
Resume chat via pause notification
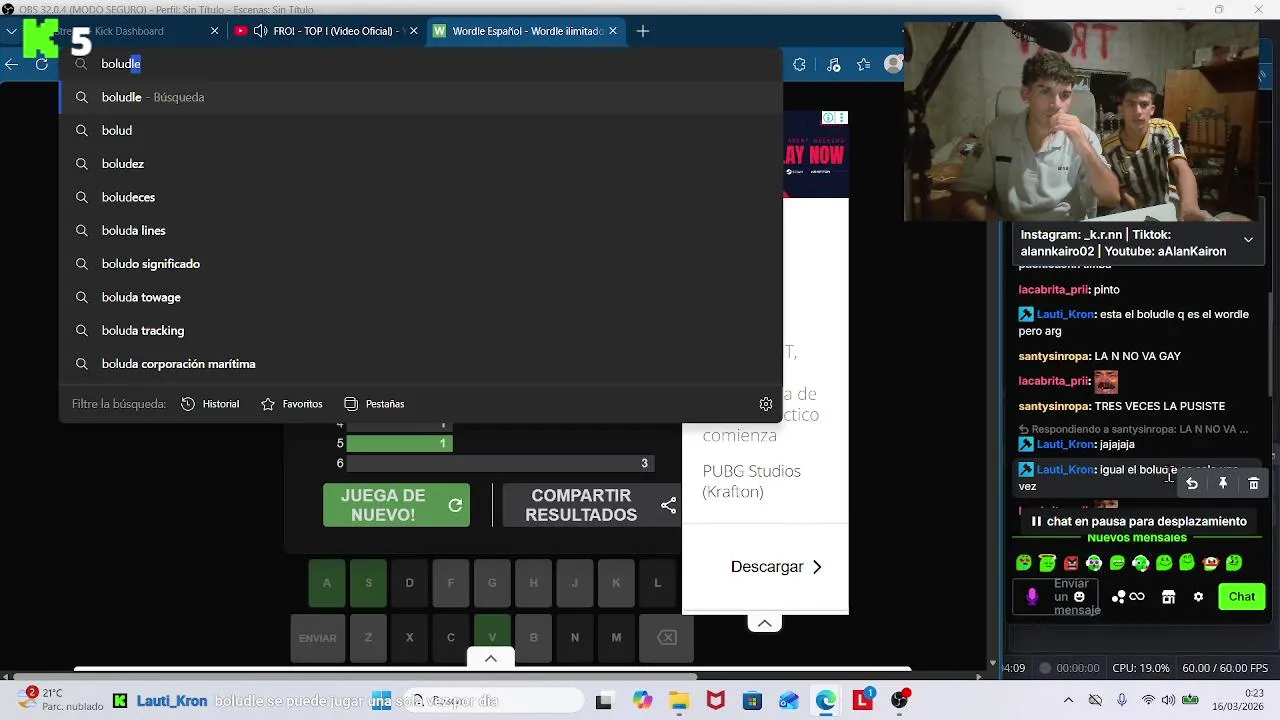point(1138,521)
